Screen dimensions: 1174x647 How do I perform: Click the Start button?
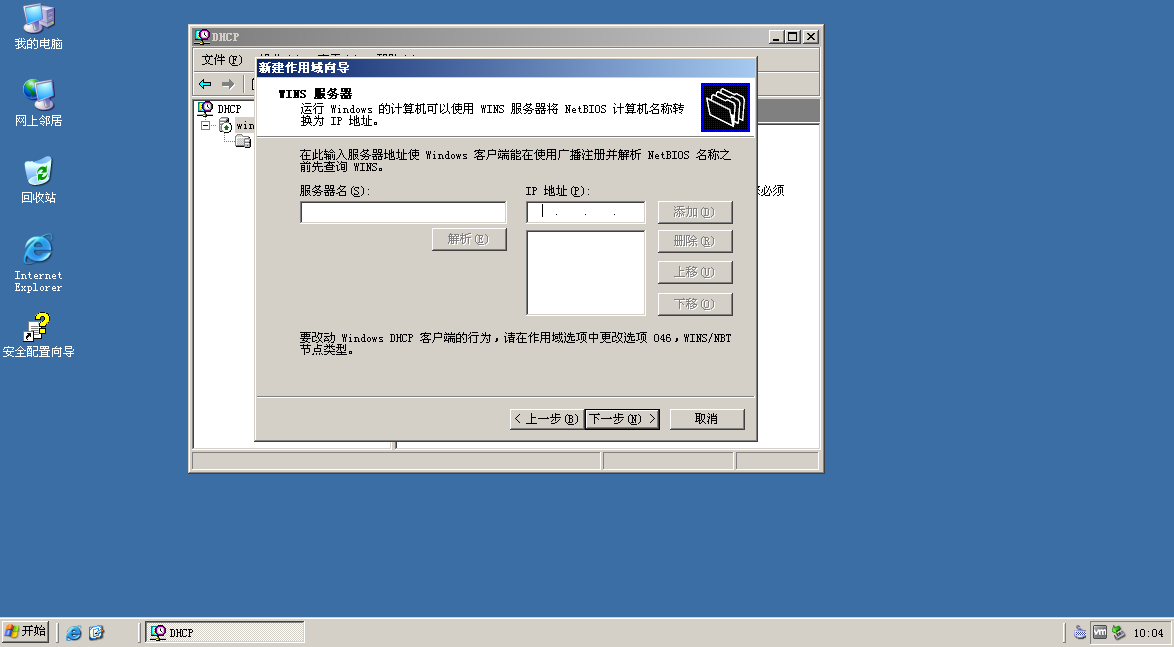25,631
